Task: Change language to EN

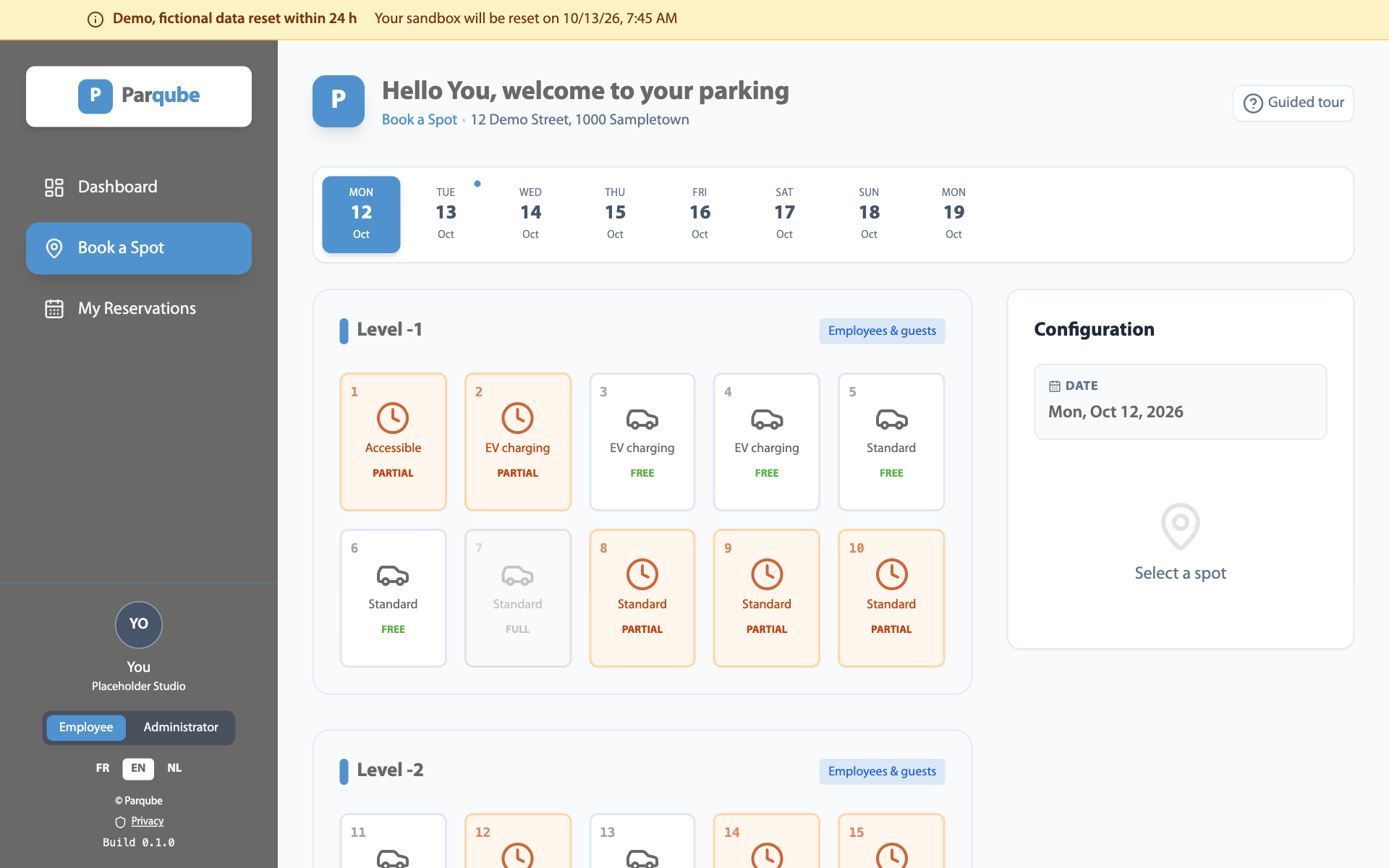Action: click(x=138, y=768)
